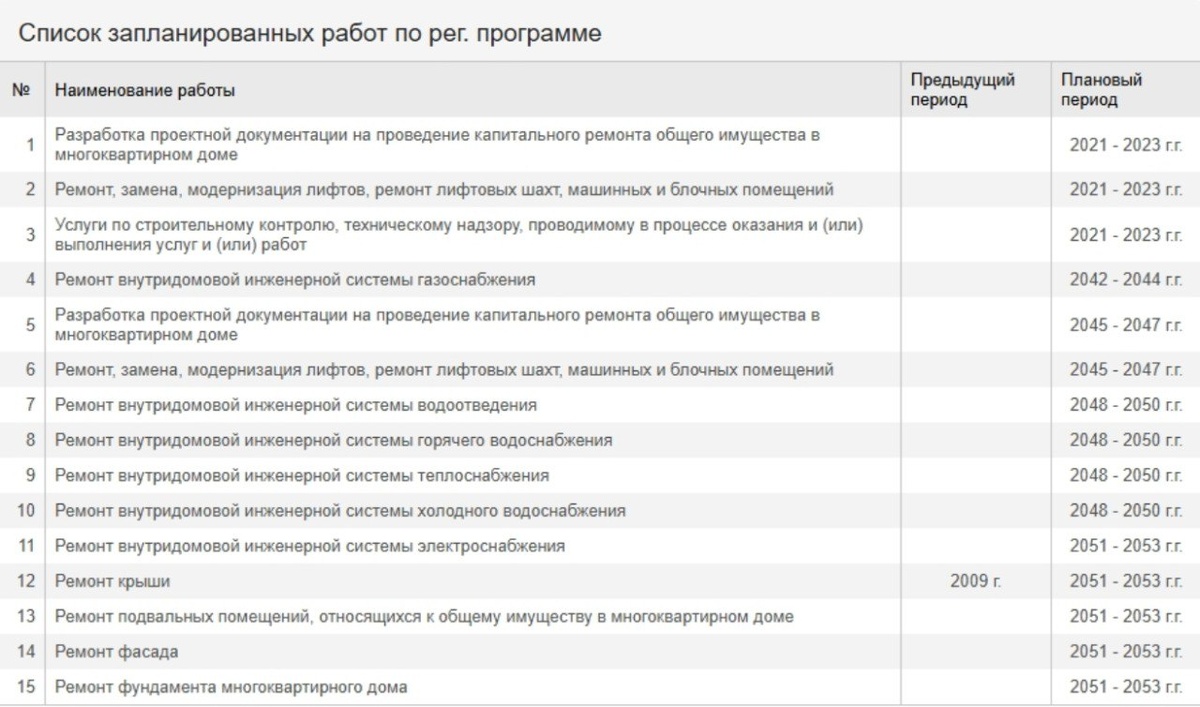
Task: Click planned period '2045 - 2047 г.г.' in row 5
Action: click(x=1126, y=325)
